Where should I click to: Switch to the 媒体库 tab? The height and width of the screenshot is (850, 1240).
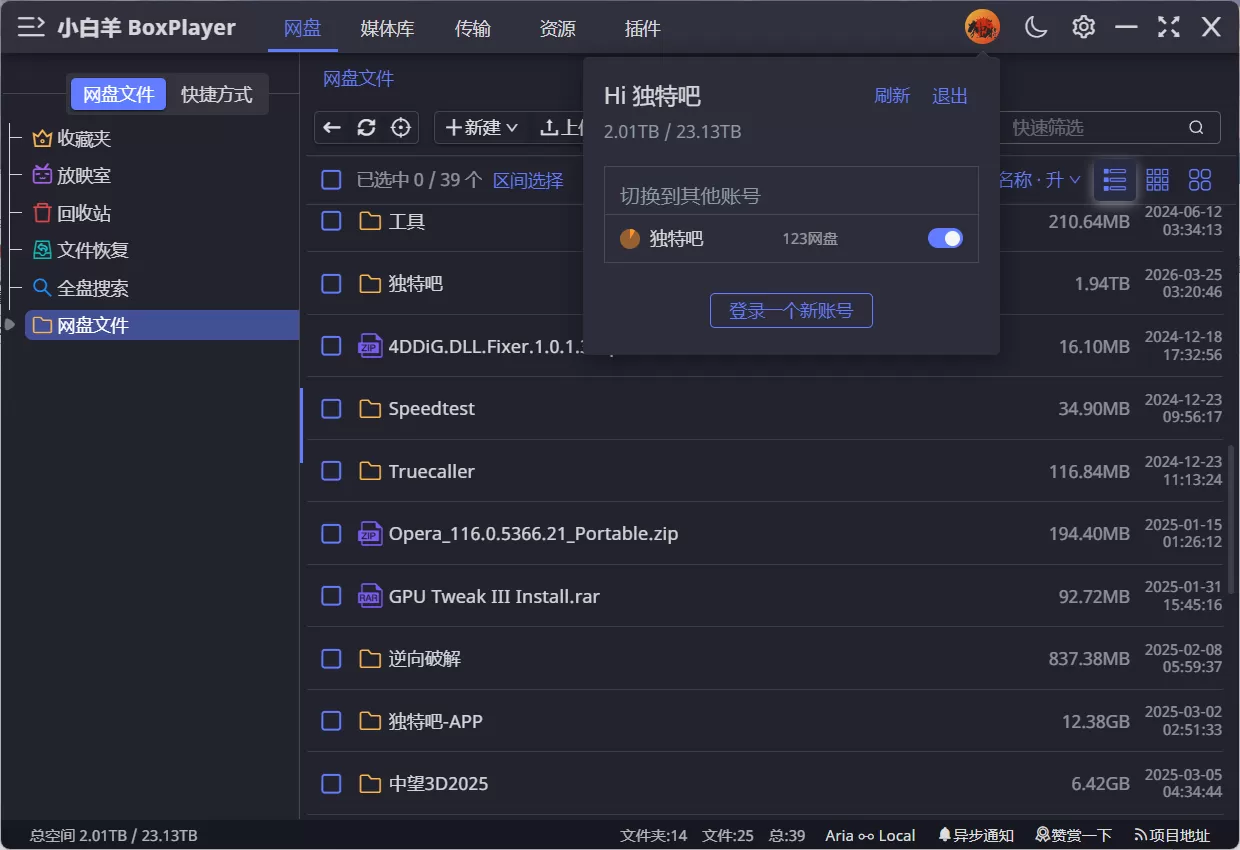tap(387, 29)
